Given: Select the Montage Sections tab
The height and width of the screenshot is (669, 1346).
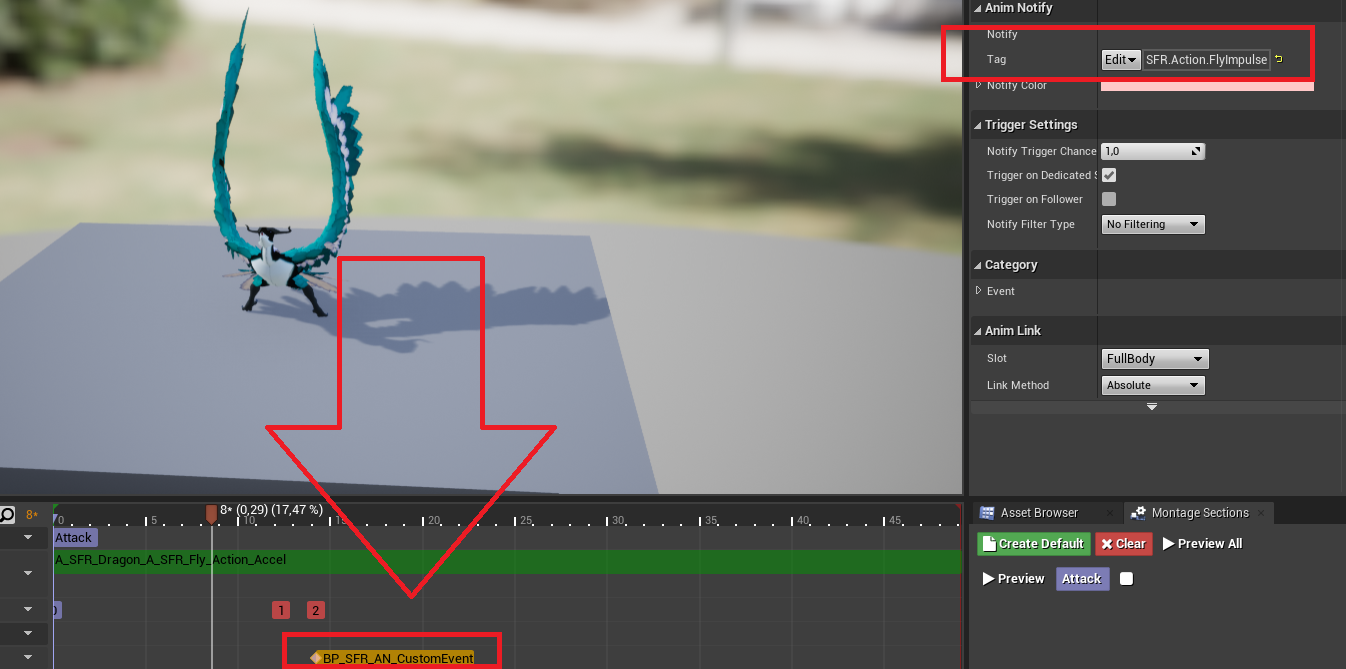Looking at the screenshot, I should pos(1198,513).
